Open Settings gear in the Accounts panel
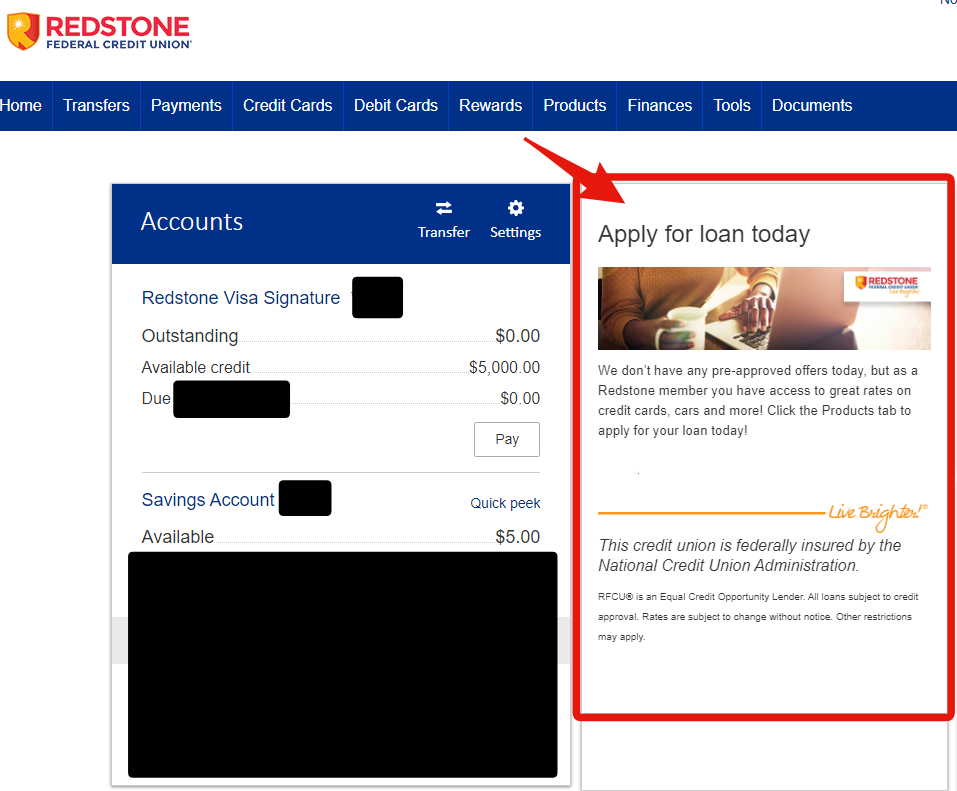Screen dimensions: 957x791 (x=515, y=211)
